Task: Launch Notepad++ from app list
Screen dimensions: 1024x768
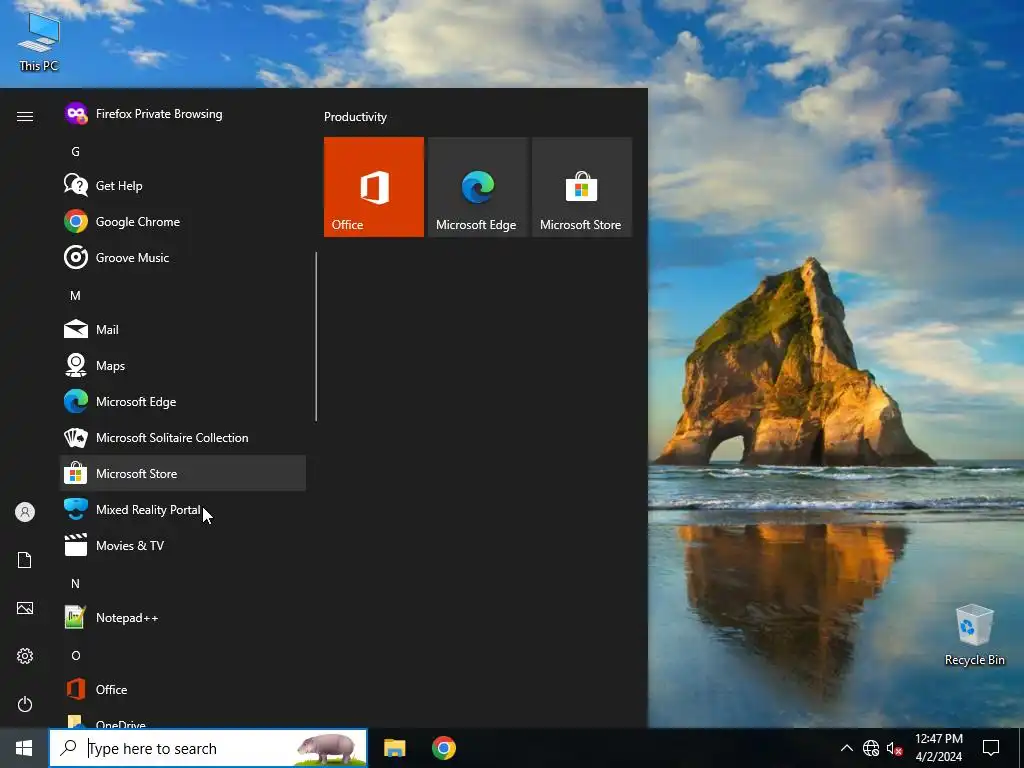Action: coord(183,617)
